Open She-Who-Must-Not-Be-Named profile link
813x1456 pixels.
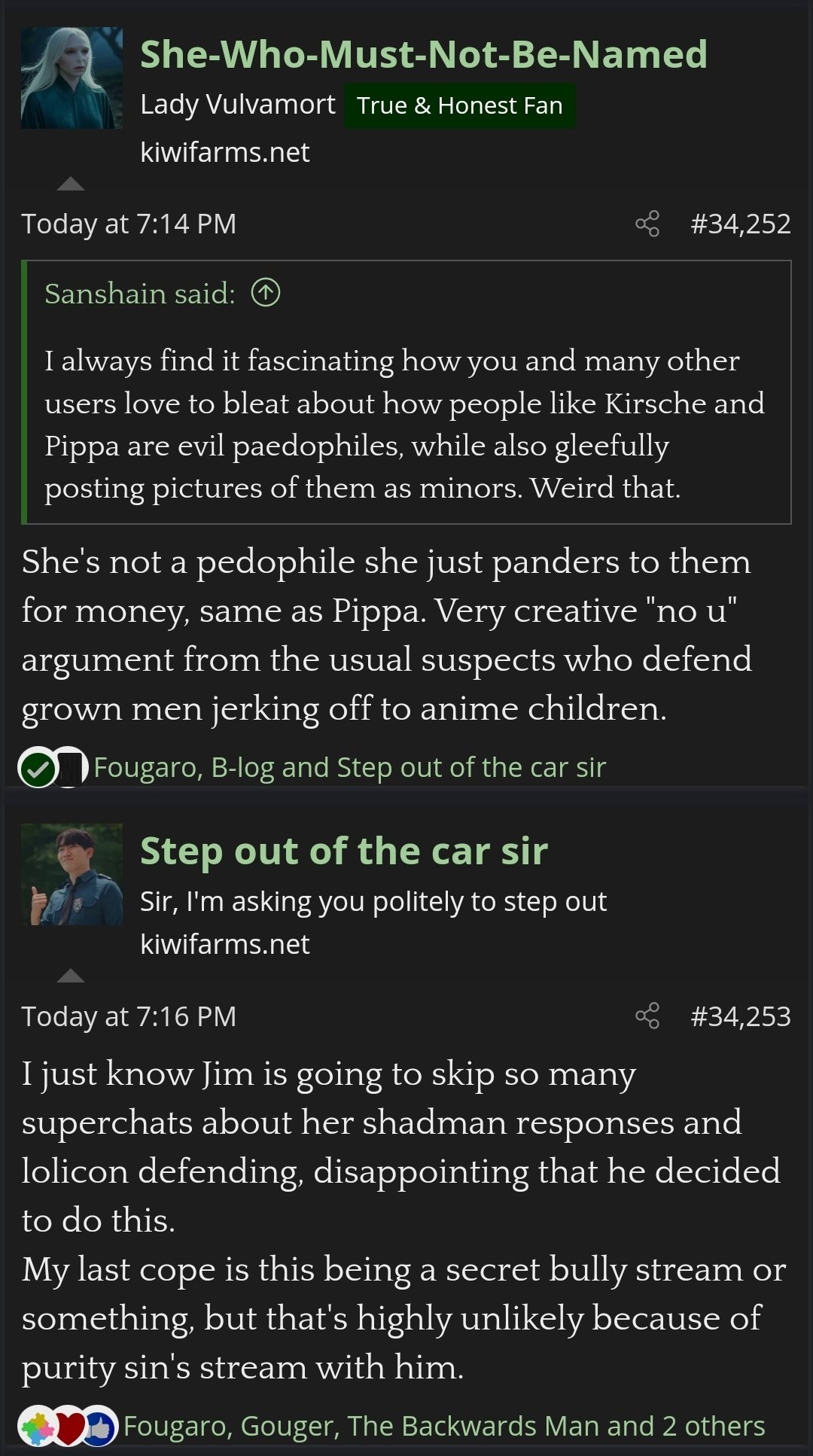(x=423, y=54)
